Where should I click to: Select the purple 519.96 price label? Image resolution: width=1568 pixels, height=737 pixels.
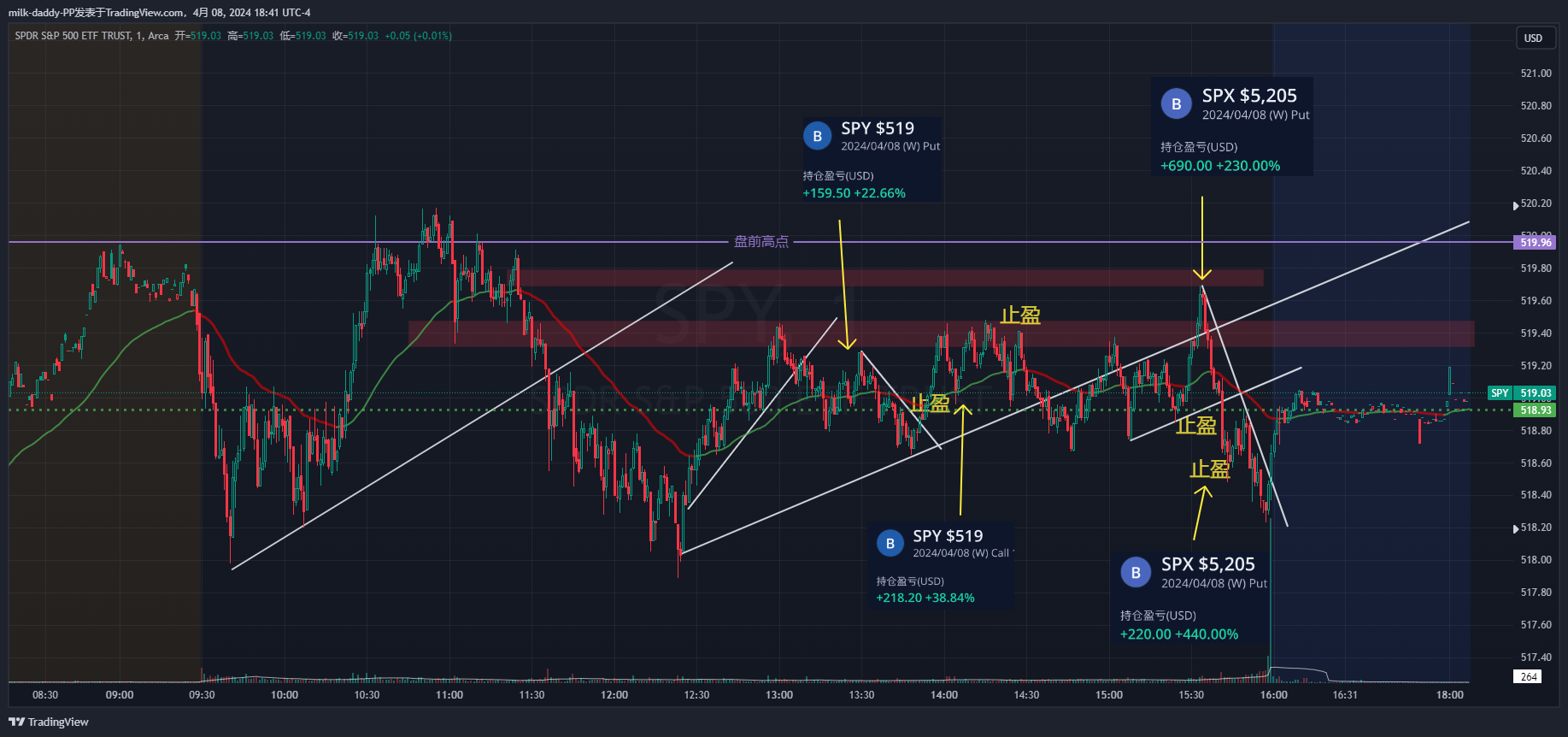(1535, 243)
